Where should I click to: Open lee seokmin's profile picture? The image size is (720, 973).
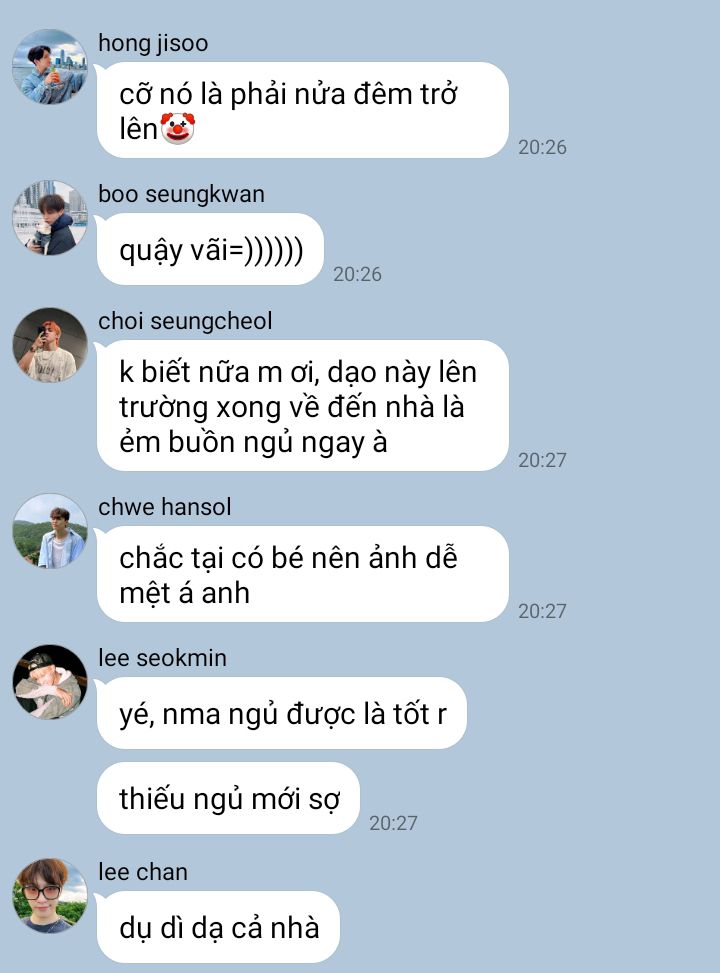coord(50,682)
